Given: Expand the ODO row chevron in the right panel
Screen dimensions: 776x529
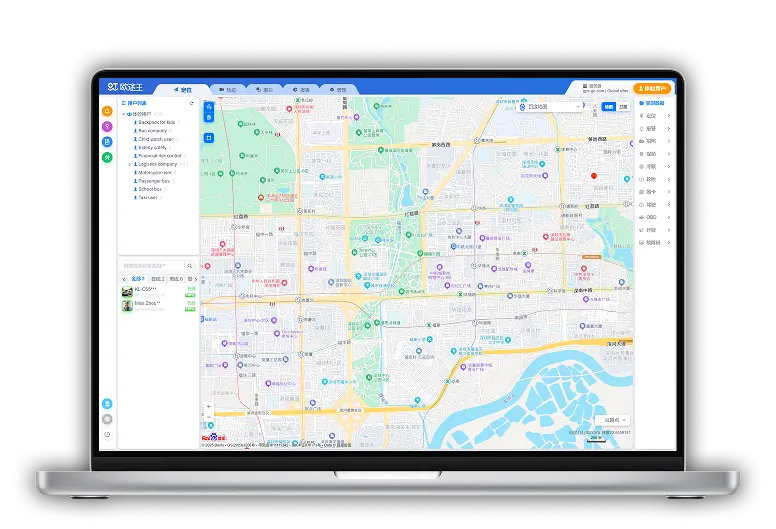Looking at the screenshot, I should click(x=669, y=217).
